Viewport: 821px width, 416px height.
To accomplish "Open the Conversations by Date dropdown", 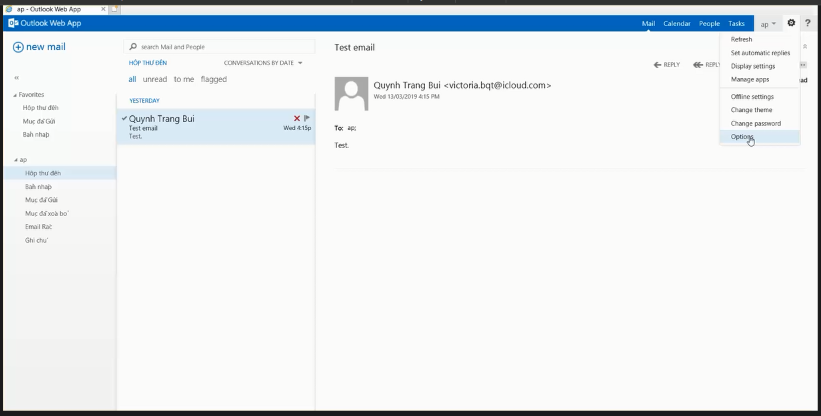I will coord(263,63).
